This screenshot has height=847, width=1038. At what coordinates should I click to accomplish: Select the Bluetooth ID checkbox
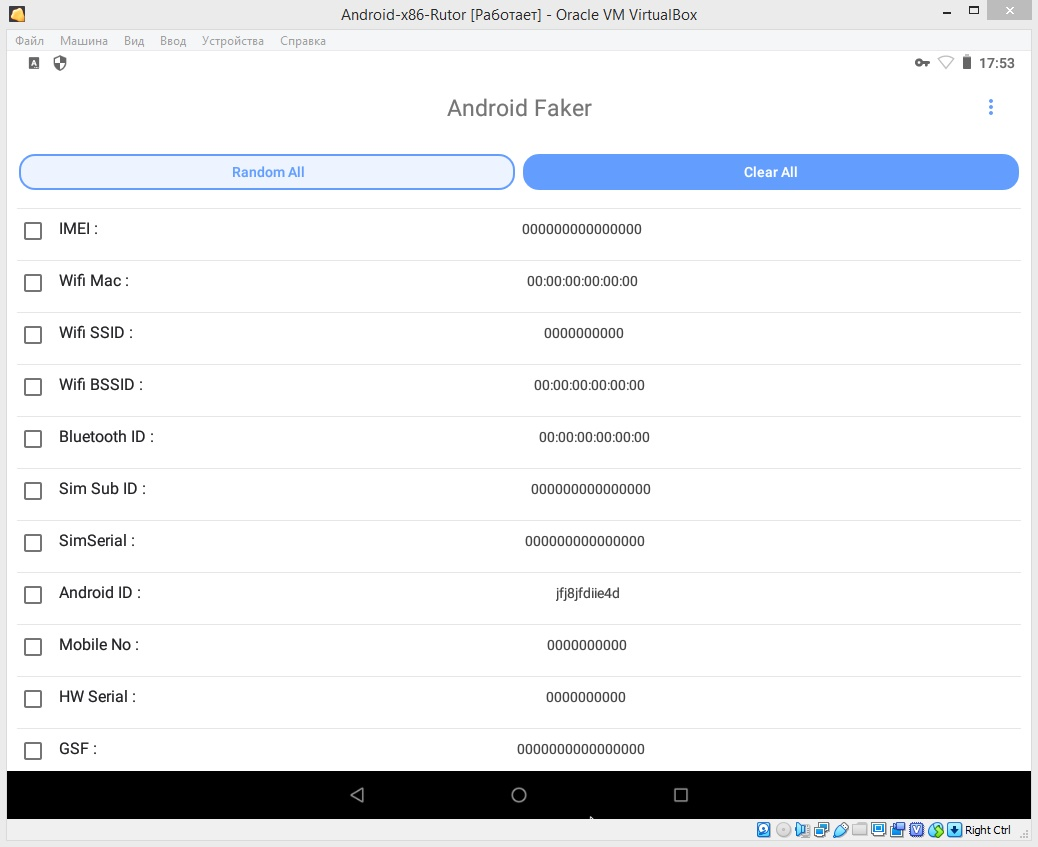pyautogui.click(x=33, y=439)
